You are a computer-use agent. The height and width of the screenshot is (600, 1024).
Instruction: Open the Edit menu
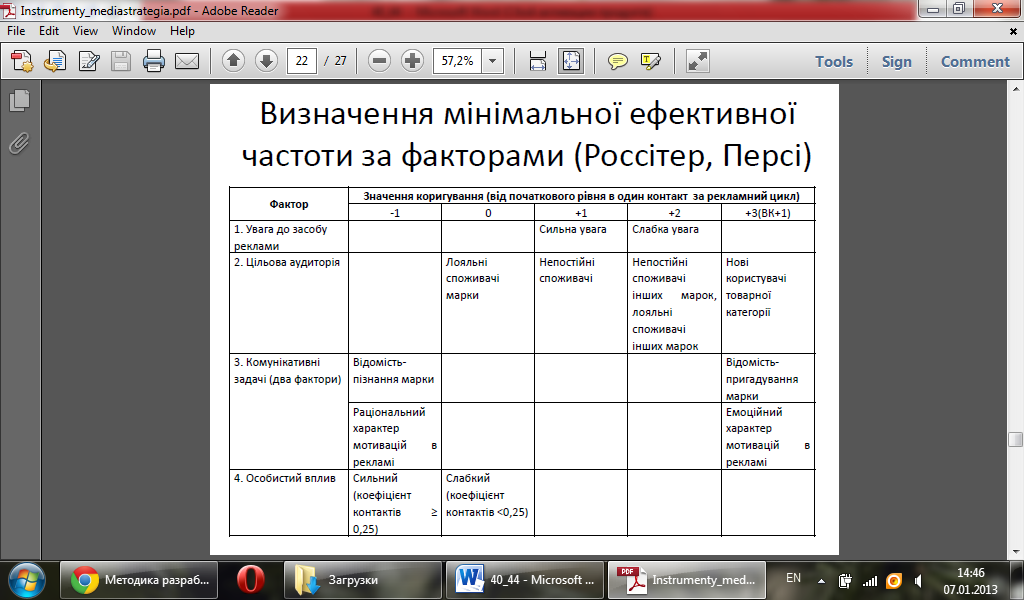coord(49,31)
